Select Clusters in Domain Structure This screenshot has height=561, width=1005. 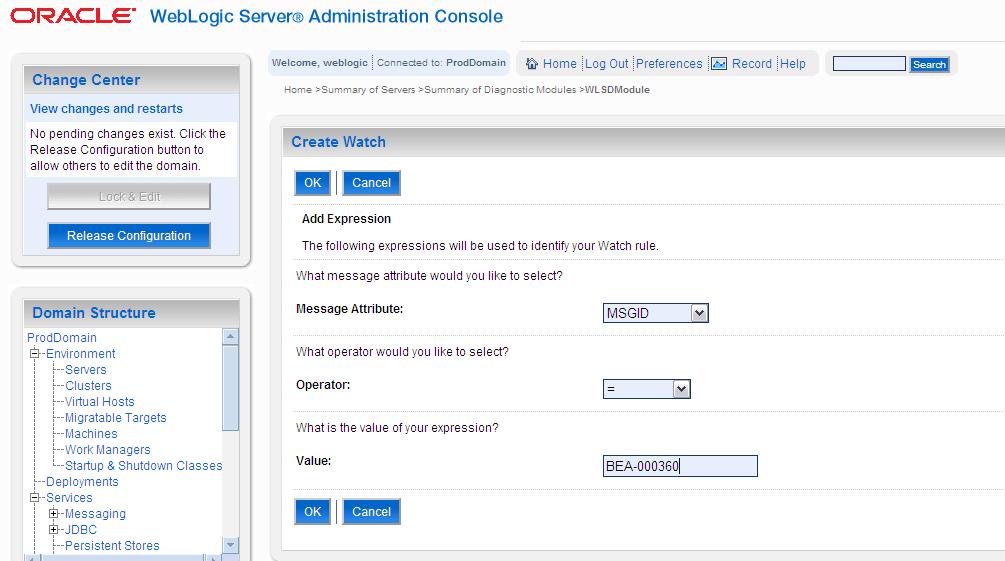[x=88, y=385]
